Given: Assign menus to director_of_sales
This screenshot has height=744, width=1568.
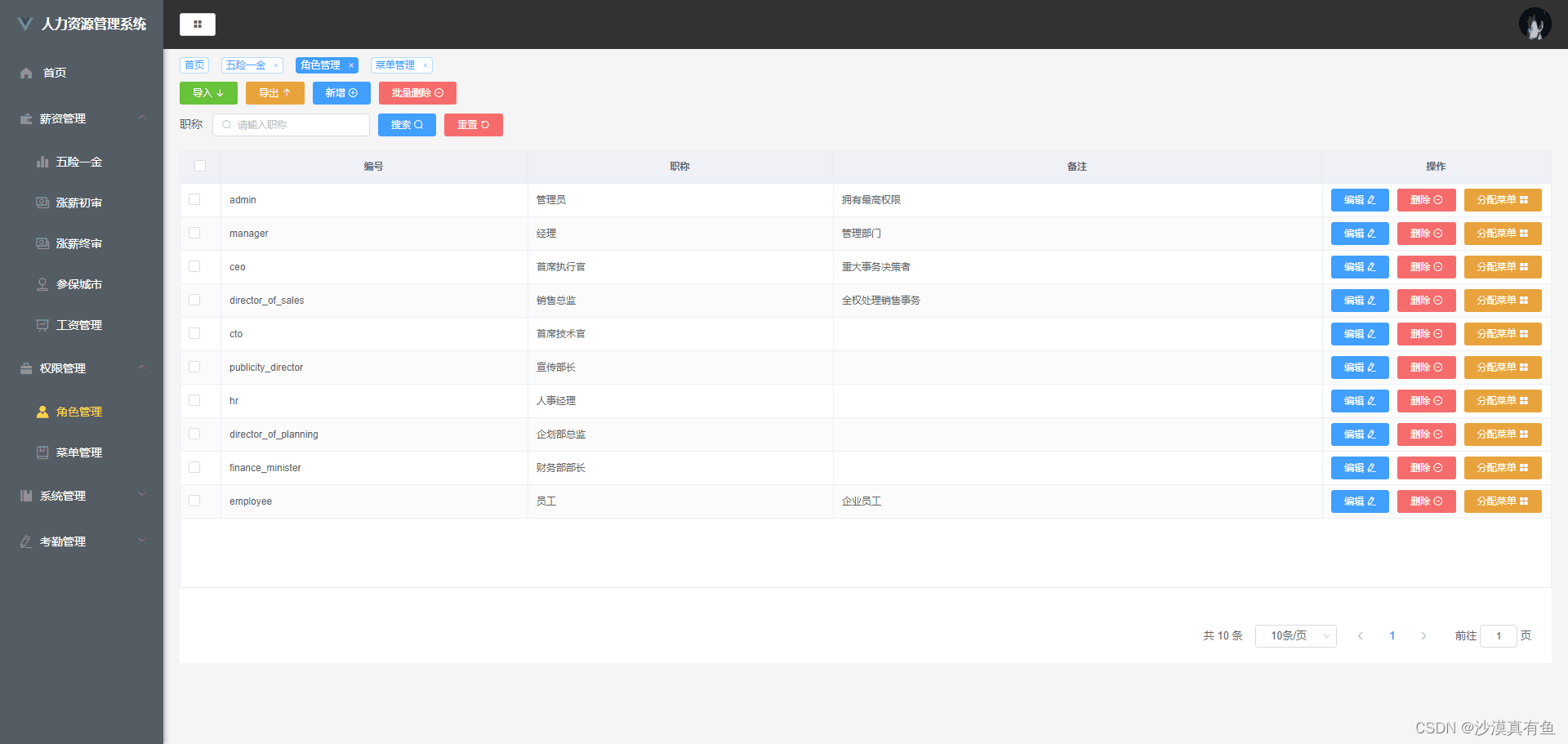Looking at the screenshot, I should tap(1503, 301).
